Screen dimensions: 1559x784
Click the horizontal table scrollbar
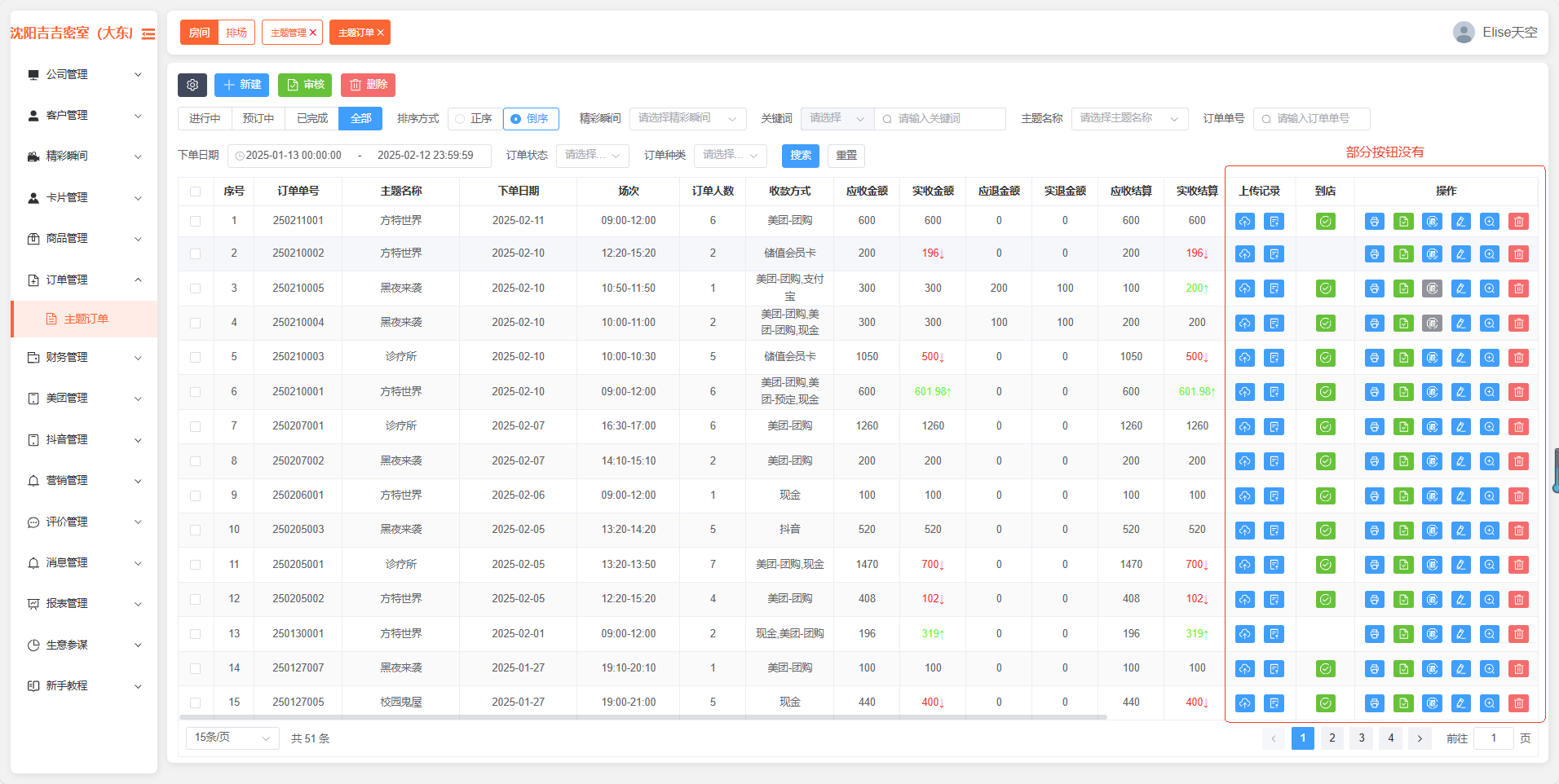(643, 718)
